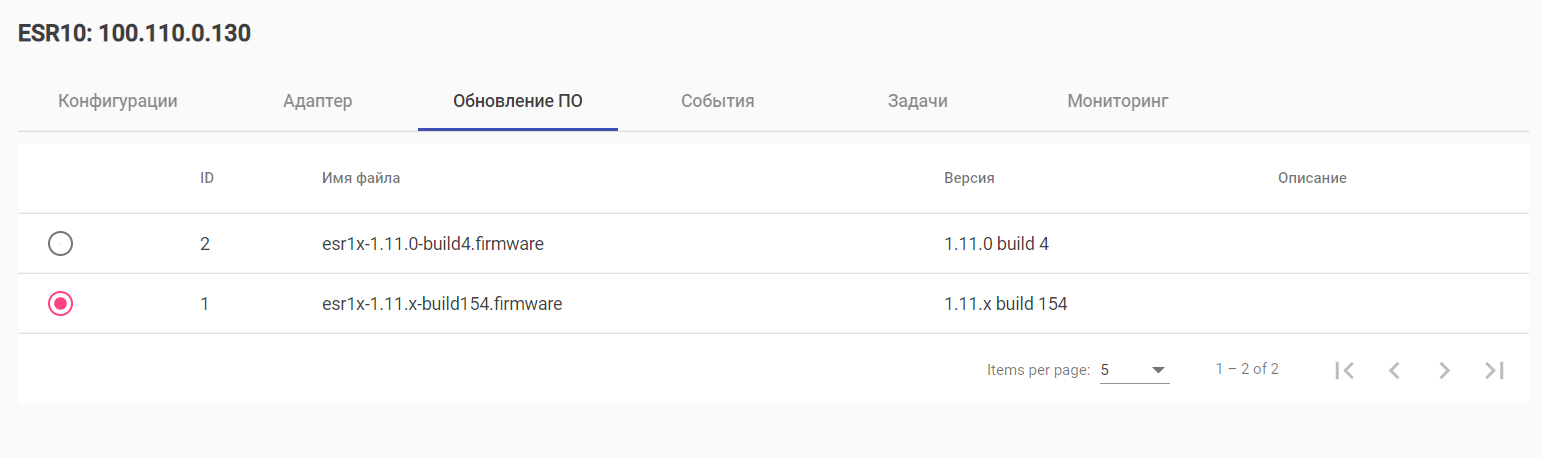Go to the Мониторинг tab

point(1118,101)
